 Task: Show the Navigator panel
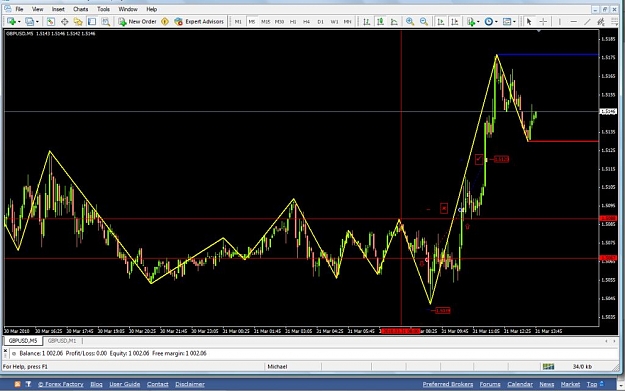tap(78, 22)
